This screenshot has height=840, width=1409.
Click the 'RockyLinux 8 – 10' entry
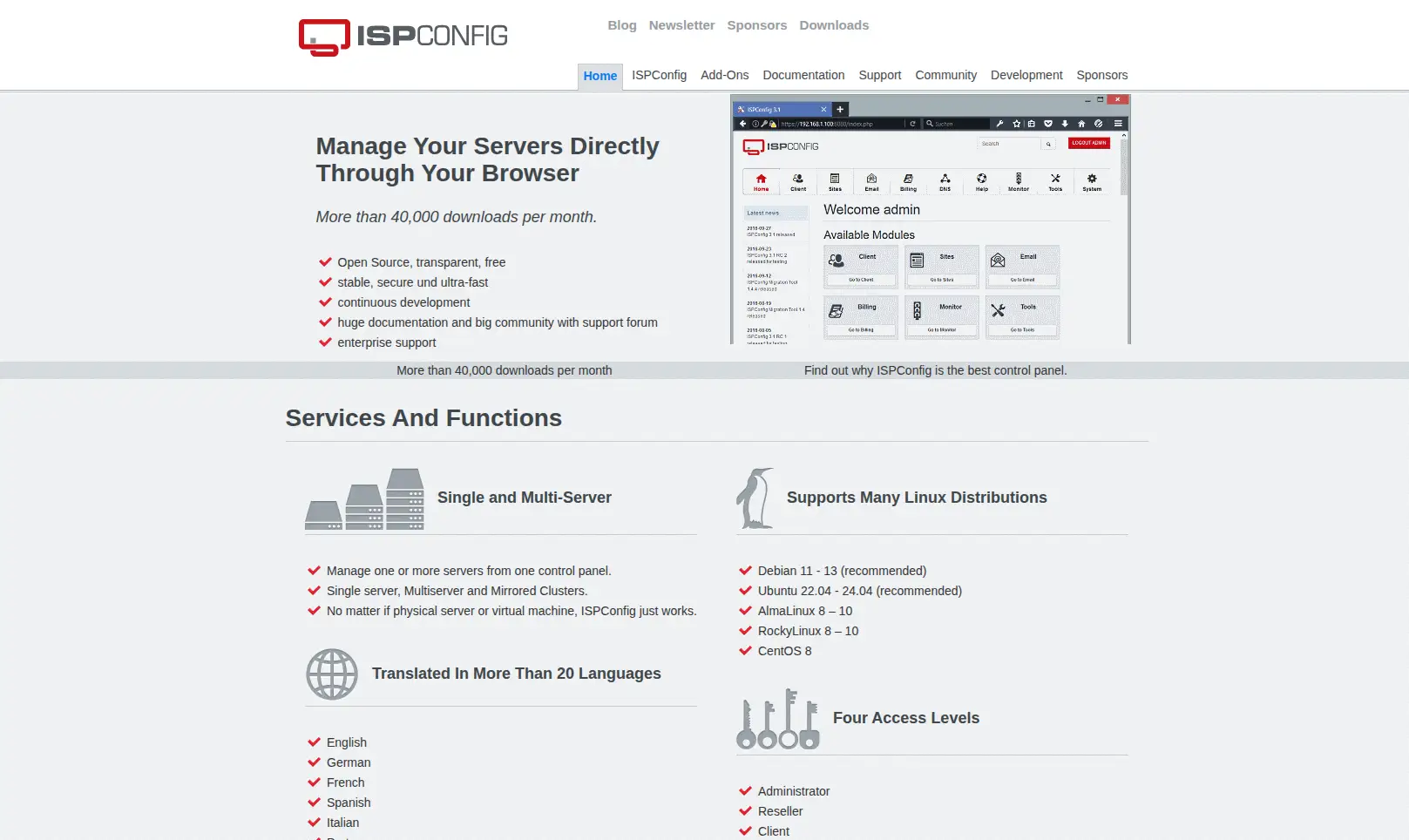pyautogui.click(x=808, y=631)
